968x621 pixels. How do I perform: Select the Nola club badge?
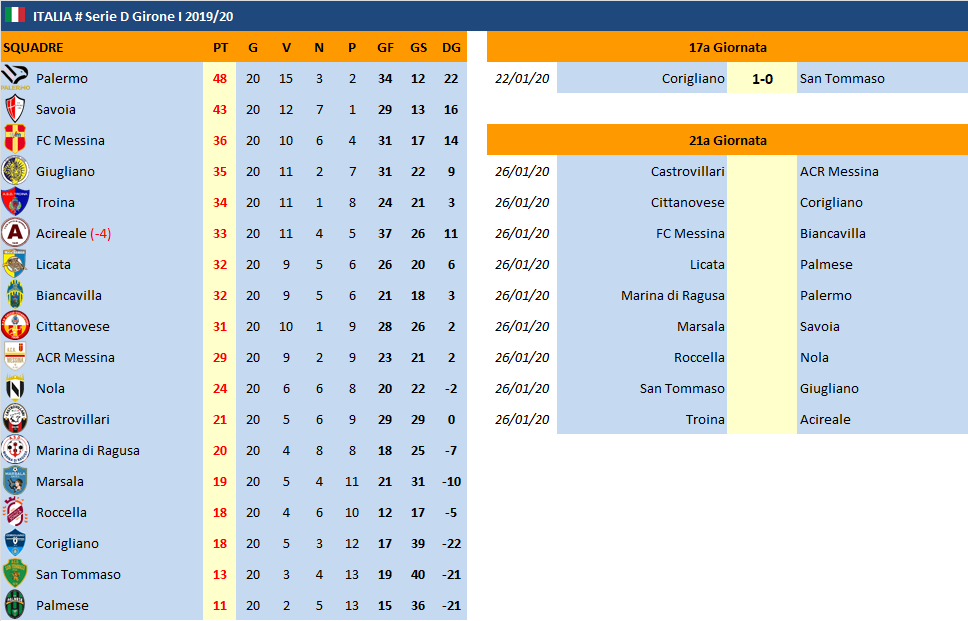coord(15,388)
